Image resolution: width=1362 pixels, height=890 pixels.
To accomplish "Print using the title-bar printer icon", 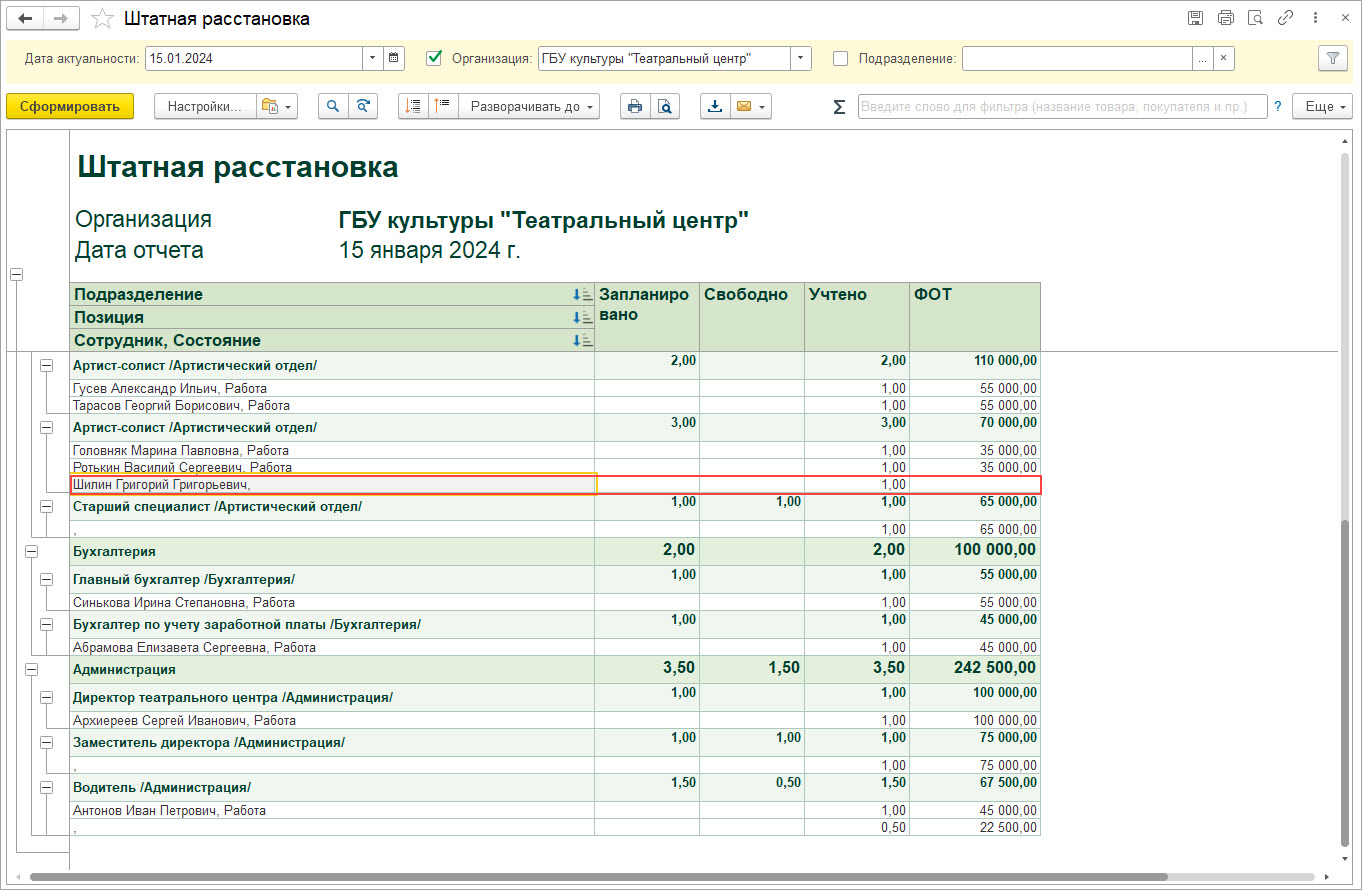I will tap(1226, 18).
